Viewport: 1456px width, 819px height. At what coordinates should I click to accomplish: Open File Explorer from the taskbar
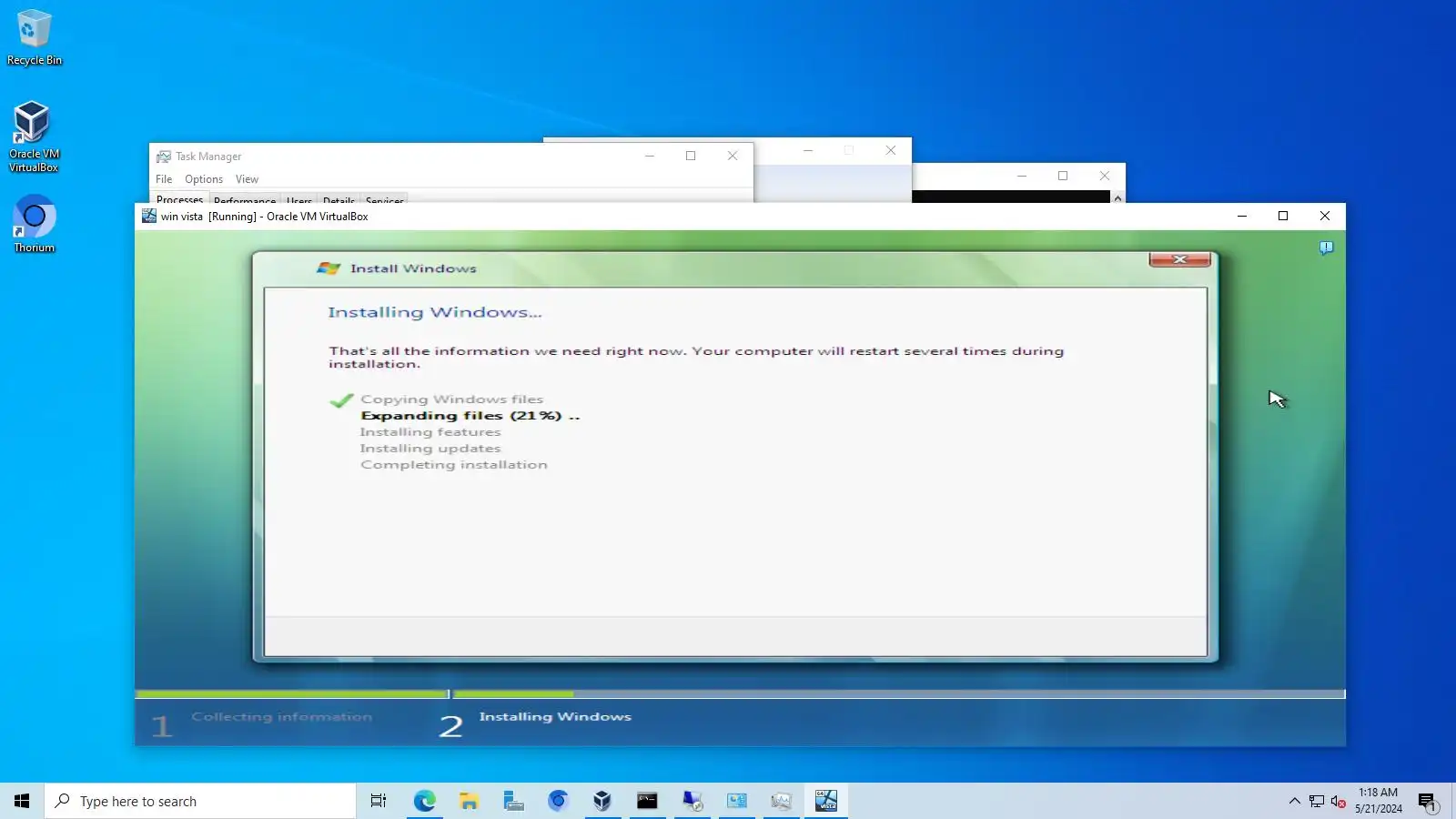(469, 801)
